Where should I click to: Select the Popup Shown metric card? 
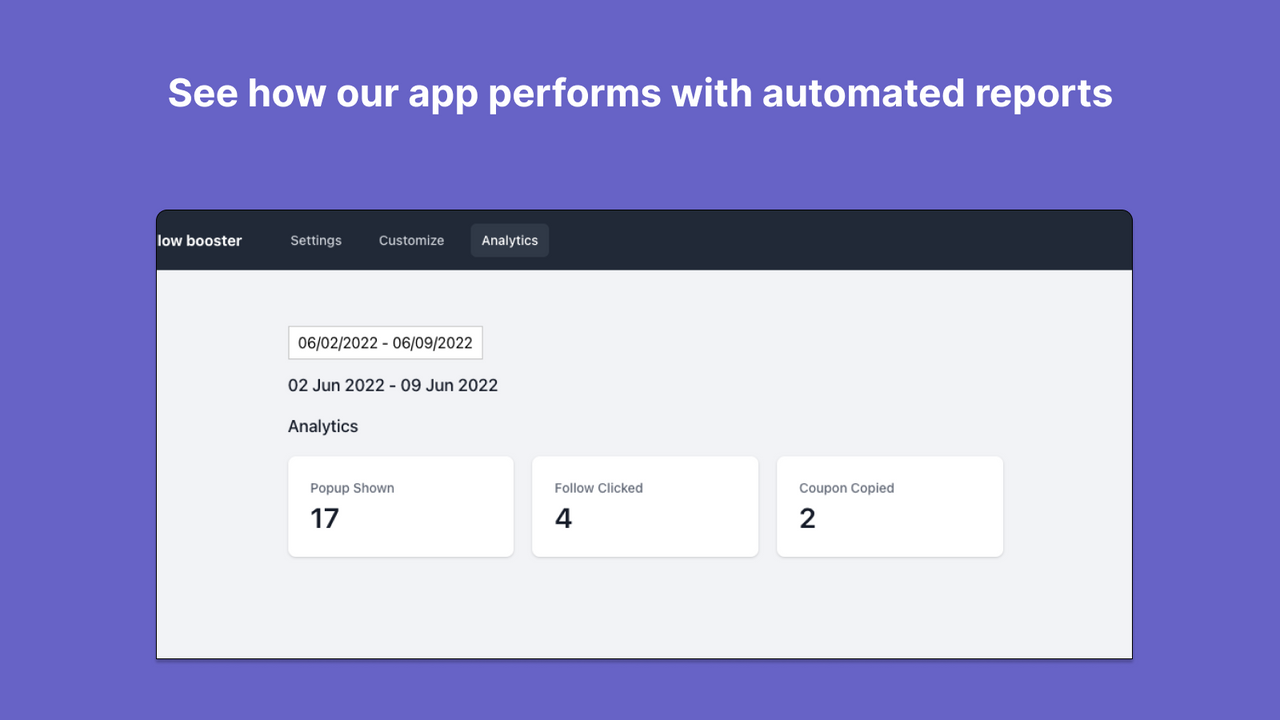pos(400,506)
